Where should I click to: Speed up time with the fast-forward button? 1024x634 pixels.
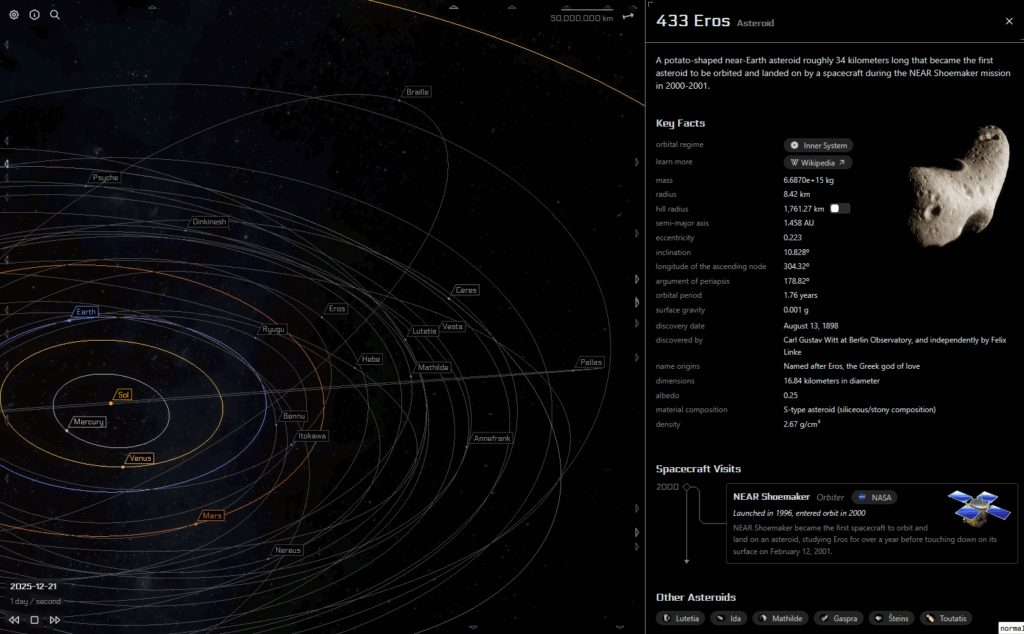pos(55,620)
